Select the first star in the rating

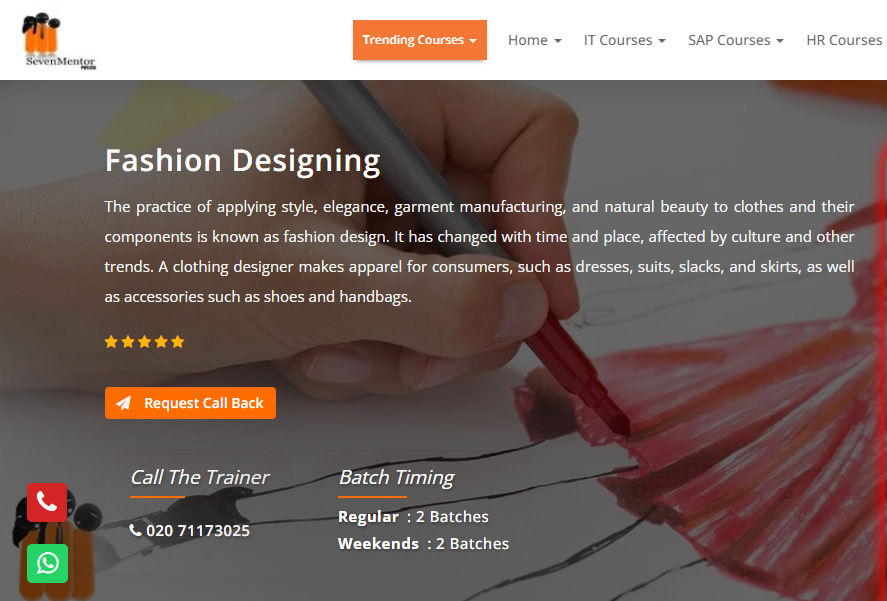pyautogui.click(x=111, y=342)
